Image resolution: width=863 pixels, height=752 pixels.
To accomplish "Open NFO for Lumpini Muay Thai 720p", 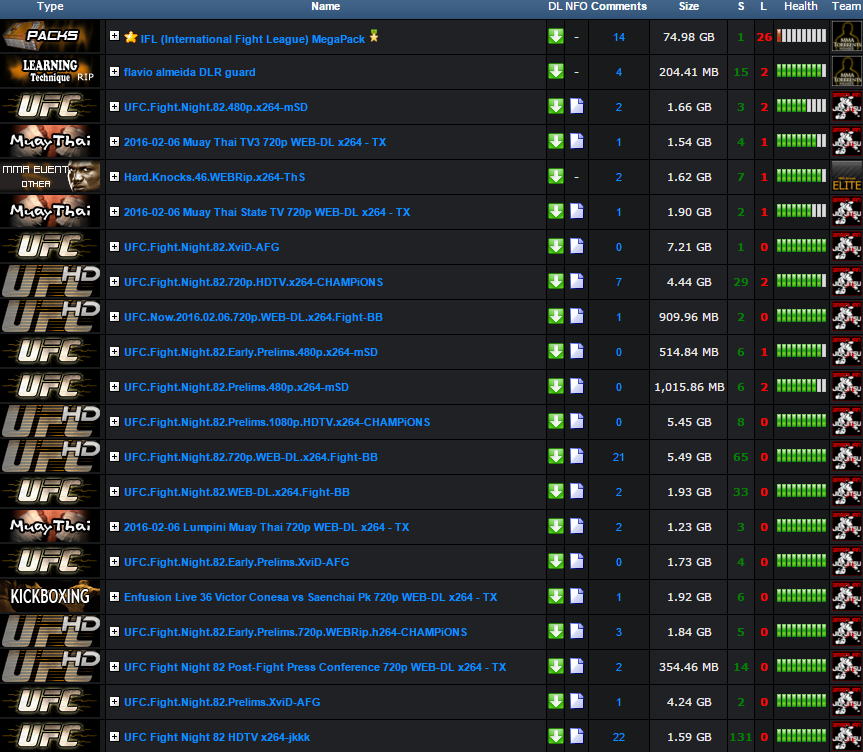I will coord(577,526).
